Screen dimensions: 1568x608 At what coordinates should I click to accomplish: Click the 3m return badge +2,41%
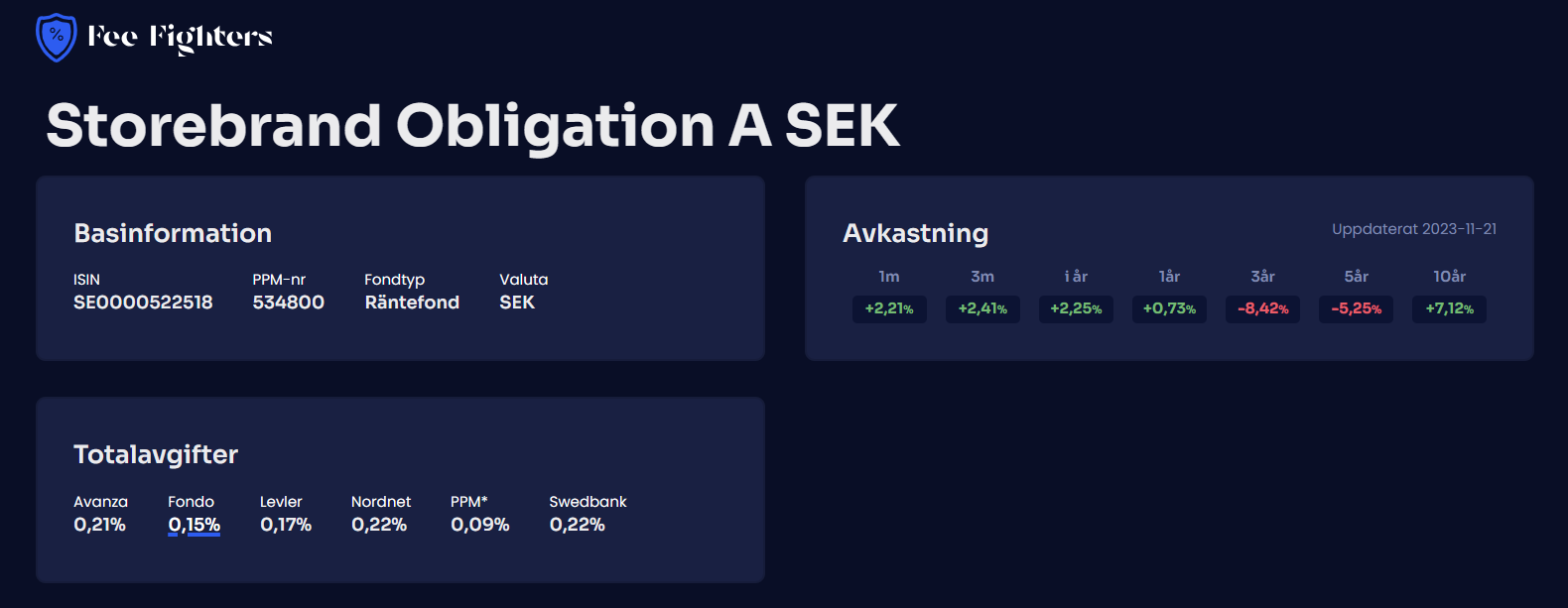click(x=982, y=308)
